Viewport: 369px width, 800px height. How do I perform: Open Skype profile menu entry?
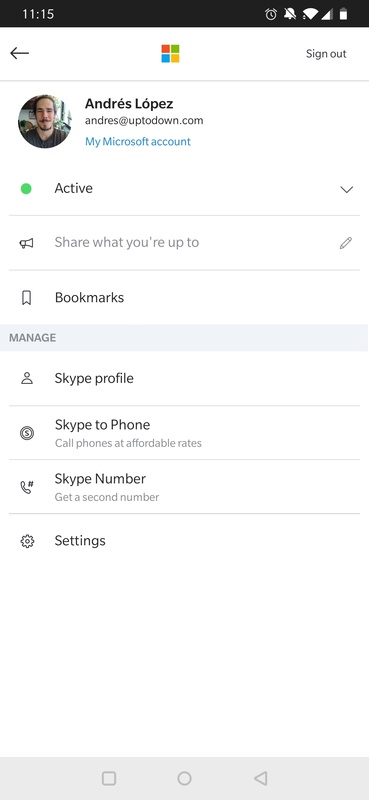click(184, 379)
